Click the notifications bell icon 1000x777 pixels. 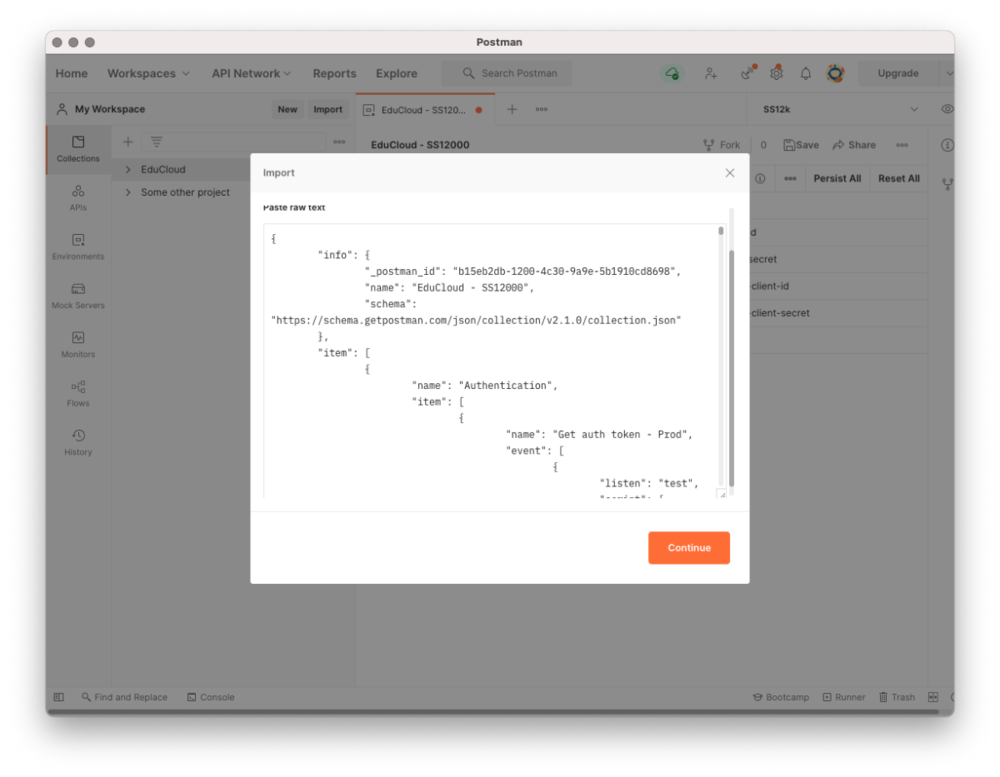pos(805,73)
